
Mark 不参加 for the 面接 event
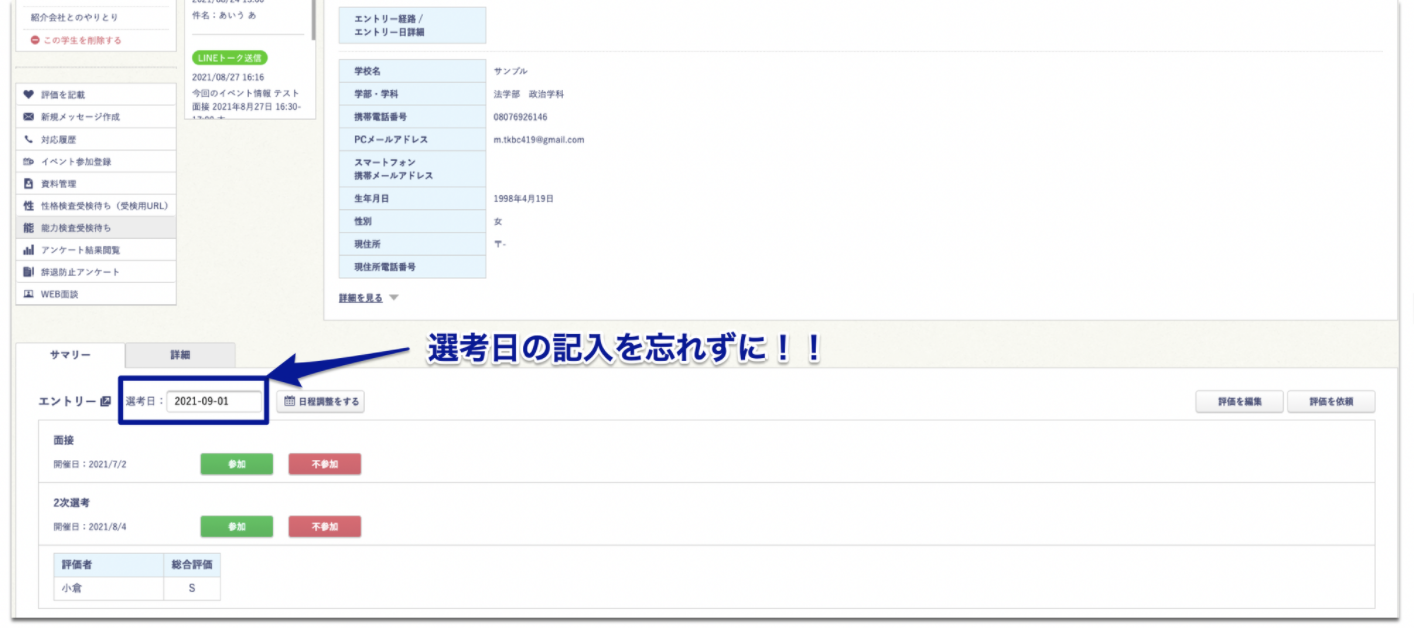tap(325, 463)
